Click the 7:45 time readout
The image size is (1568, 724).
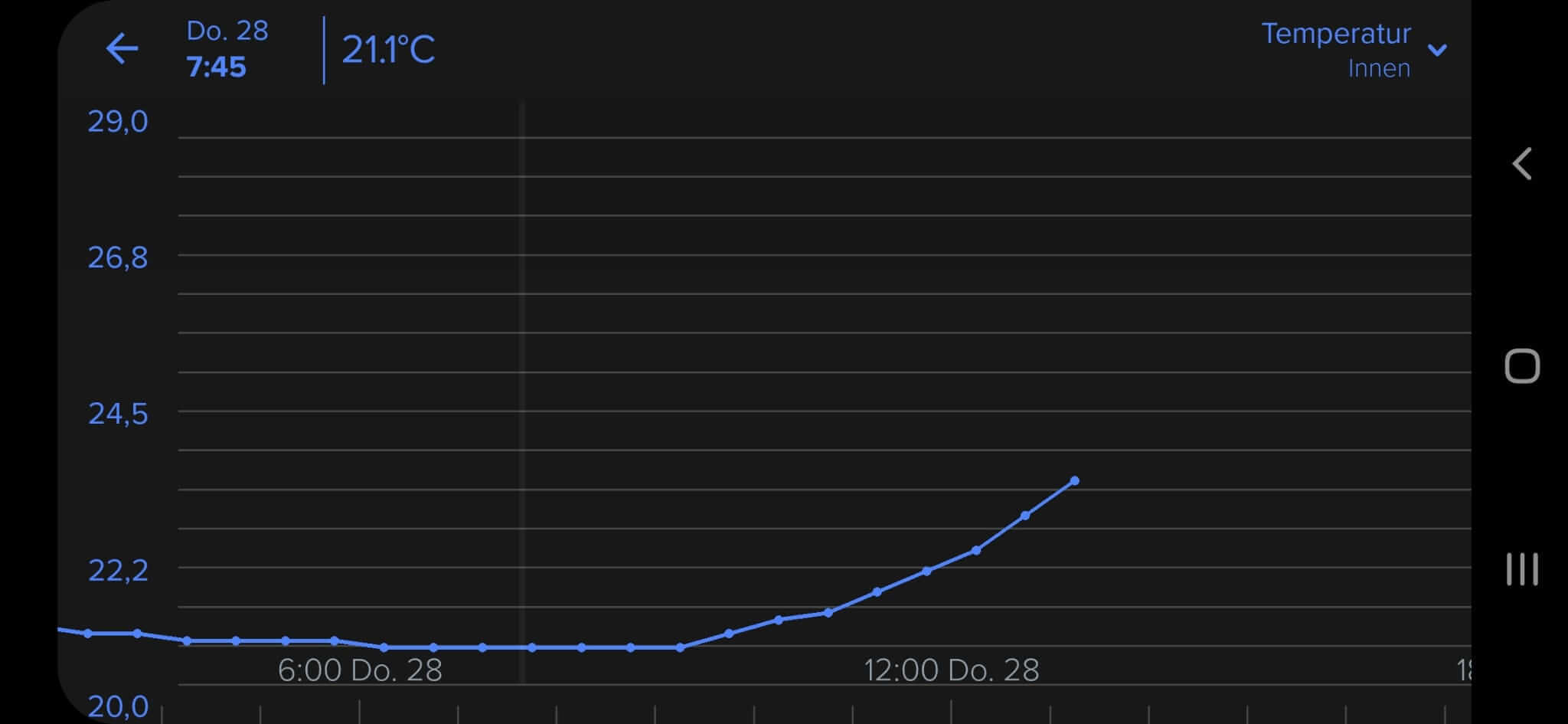[217, 67]
